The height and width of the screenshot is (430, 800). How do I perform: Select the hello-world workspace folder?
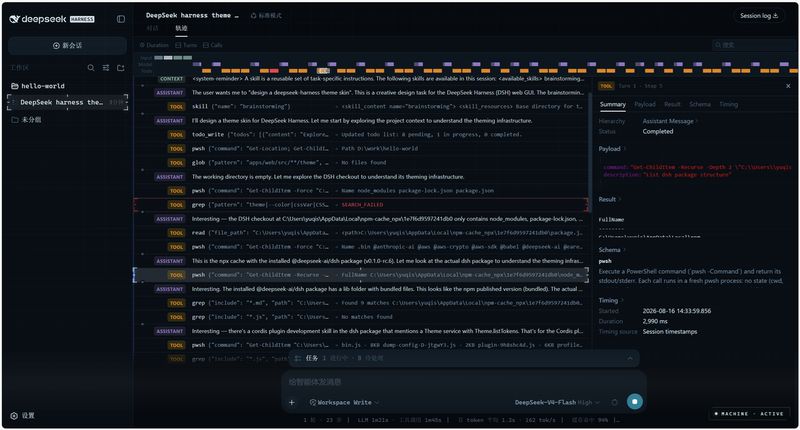(x=38, y=86)
